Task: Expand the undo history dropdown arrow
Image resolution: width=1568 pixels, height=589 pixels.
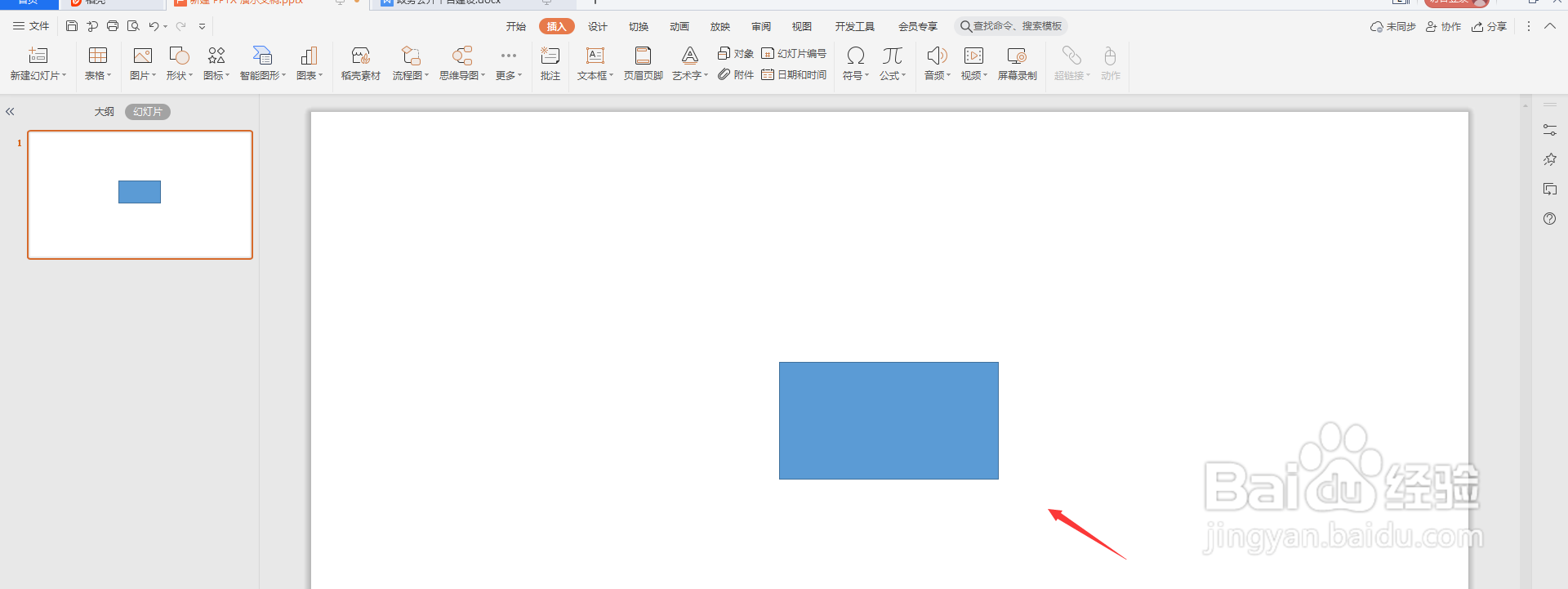Action: [165, 26]
